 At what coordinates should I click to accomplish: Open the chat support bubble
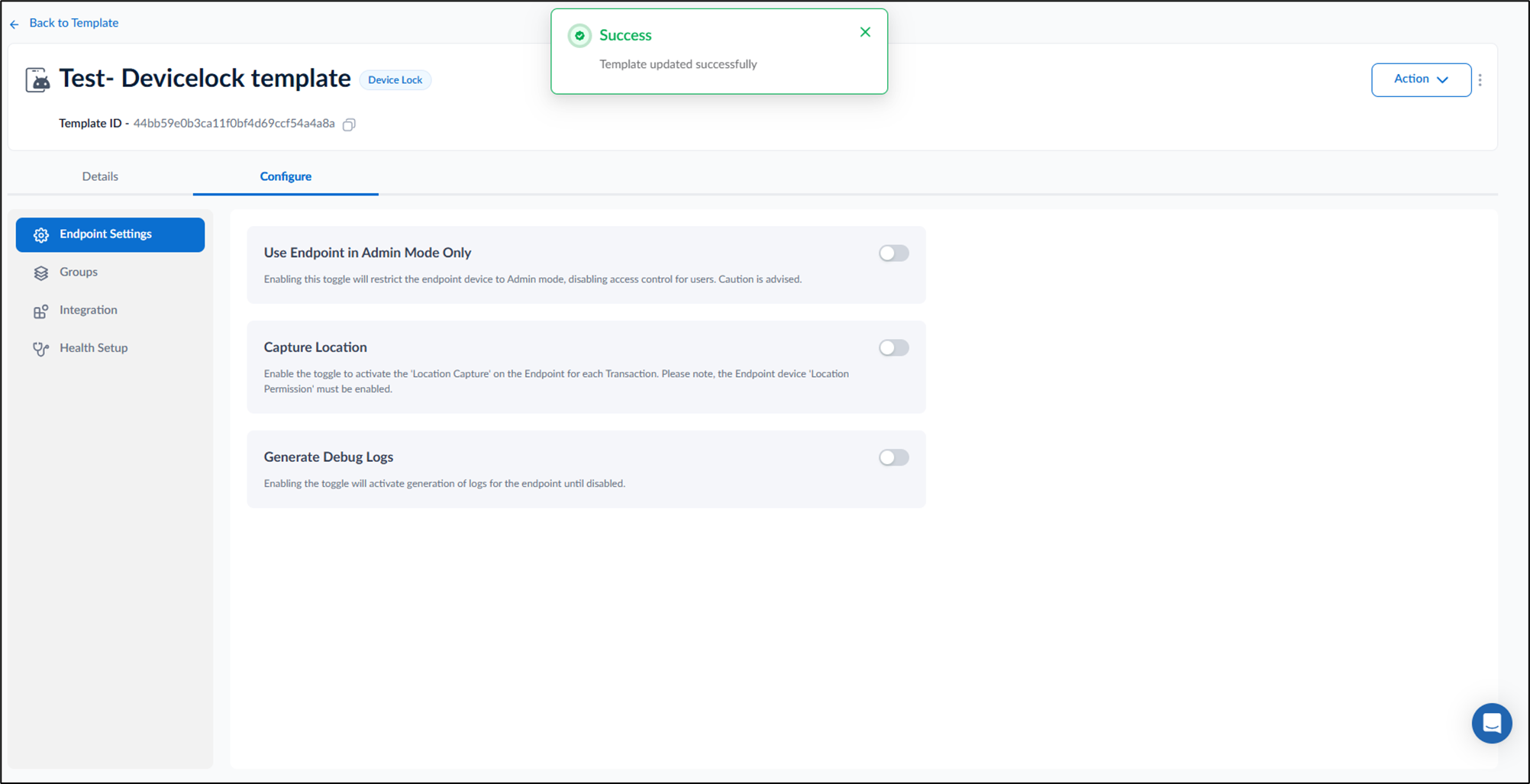(x=1492, y=723)
